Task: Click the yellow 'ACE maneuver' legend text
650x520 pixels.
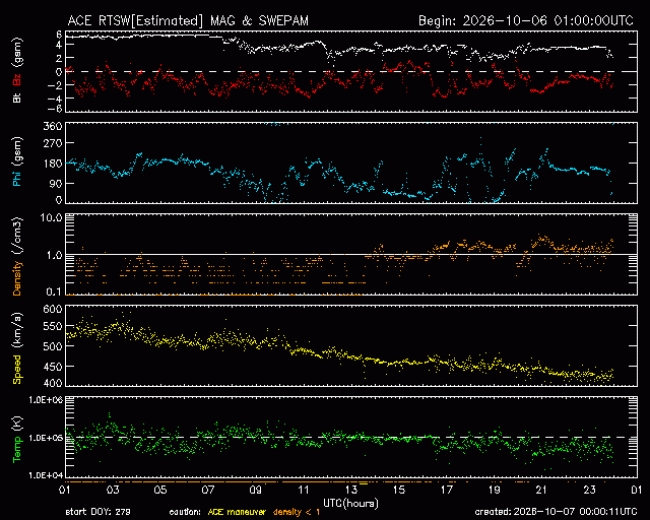Action: click(236, 512)
